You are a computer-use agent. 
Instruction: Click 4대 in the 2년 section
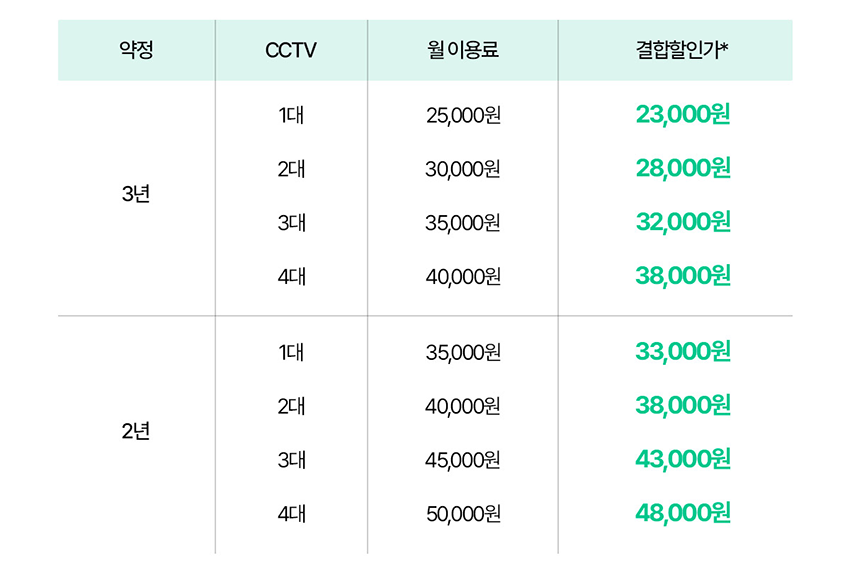point(292,514)
